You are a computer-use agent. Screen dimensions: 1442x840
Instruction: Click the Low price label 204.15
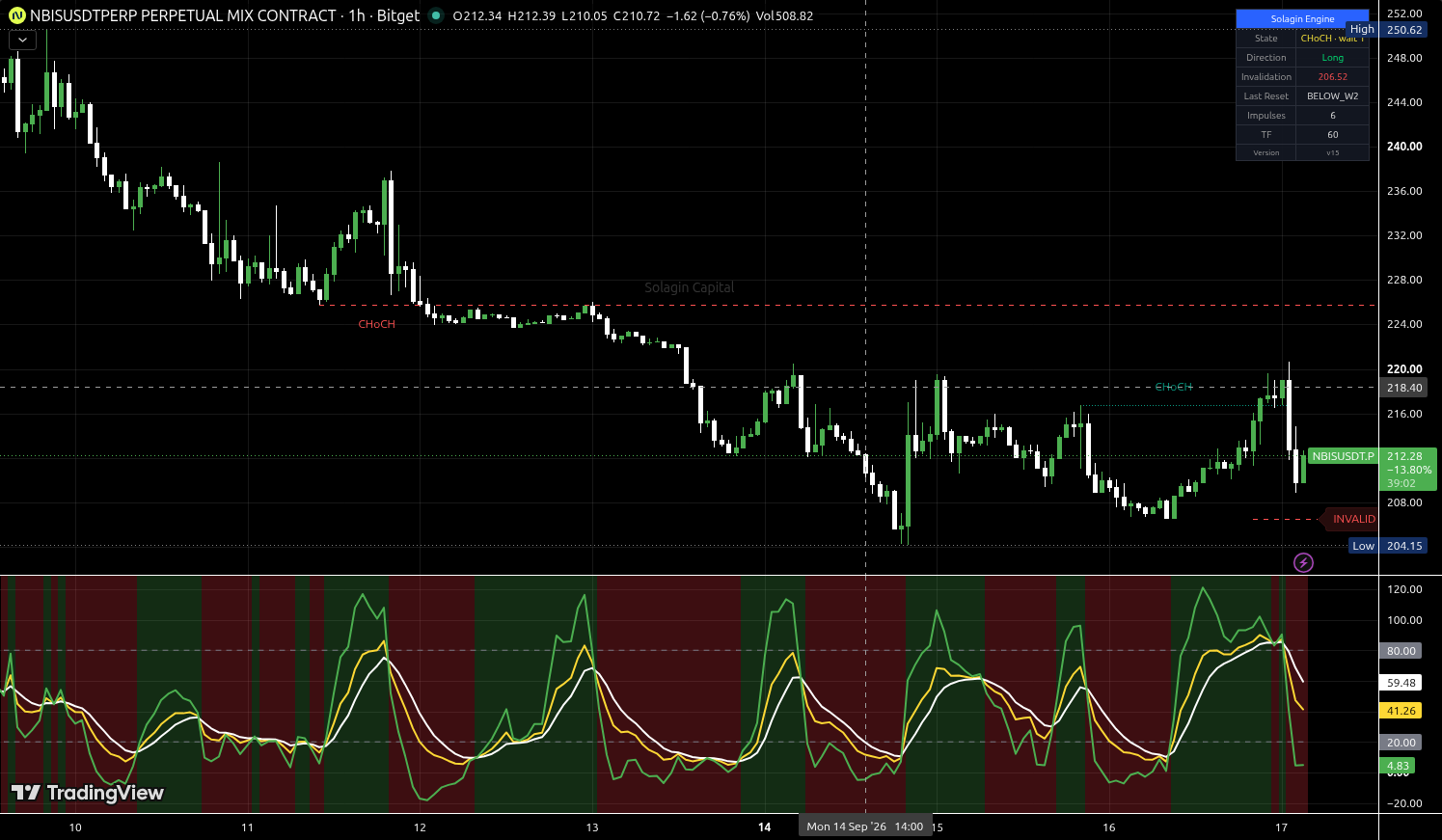pyautogui.click(x=1404, y=546)
